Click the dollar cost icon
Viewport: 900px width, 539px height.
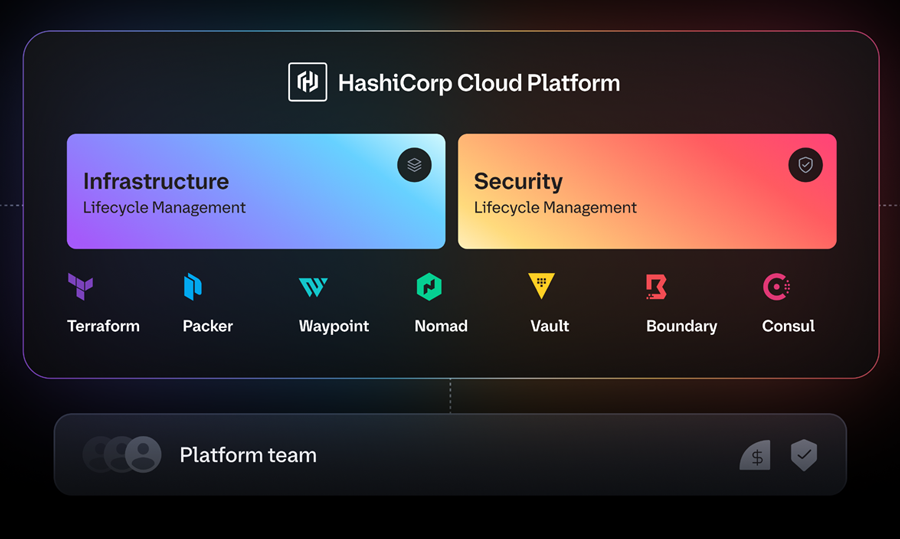click(756, 456)
